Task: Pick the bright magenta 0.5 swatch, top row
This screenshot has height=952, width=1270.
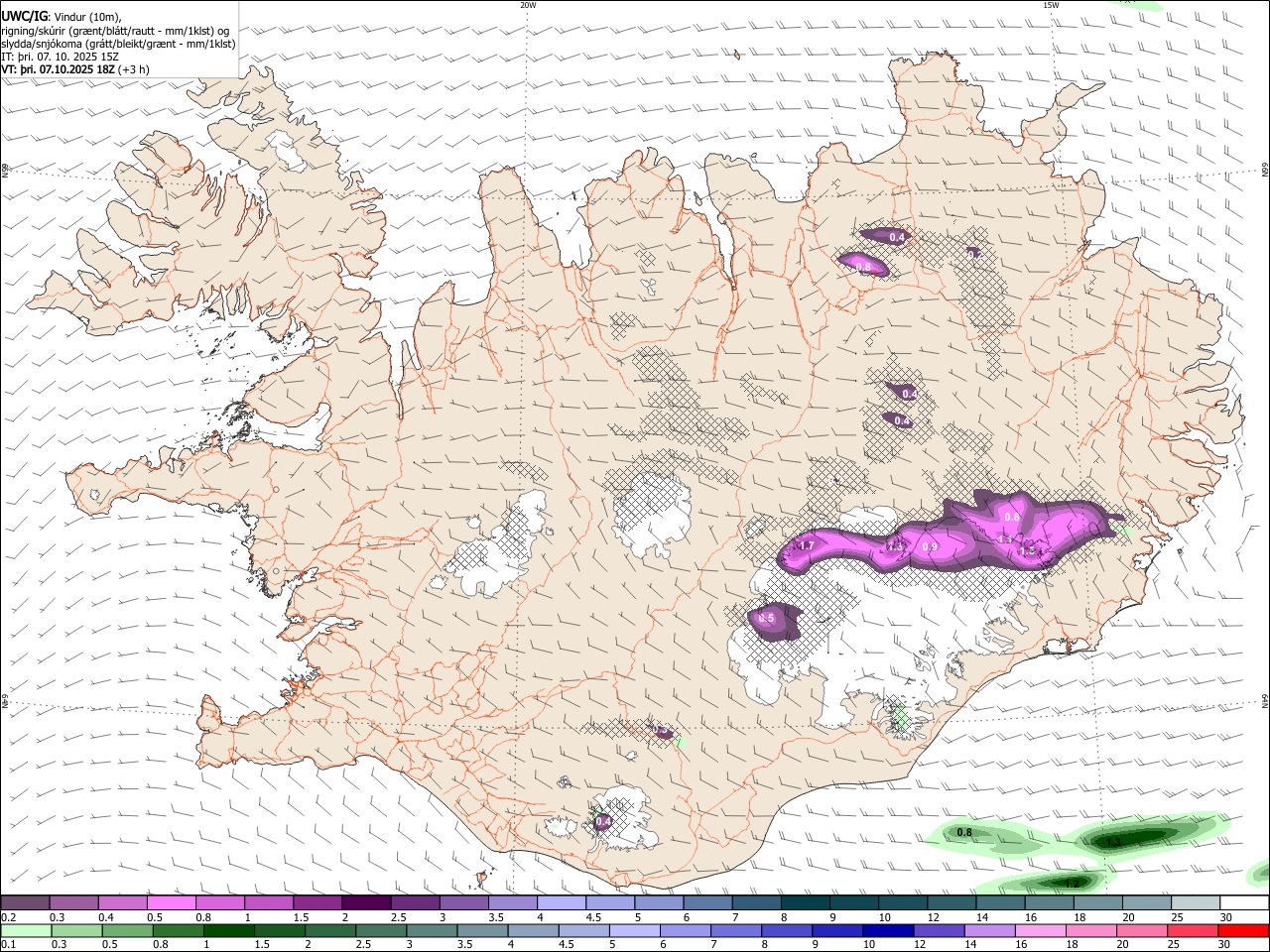Action: tap(171, 903)
